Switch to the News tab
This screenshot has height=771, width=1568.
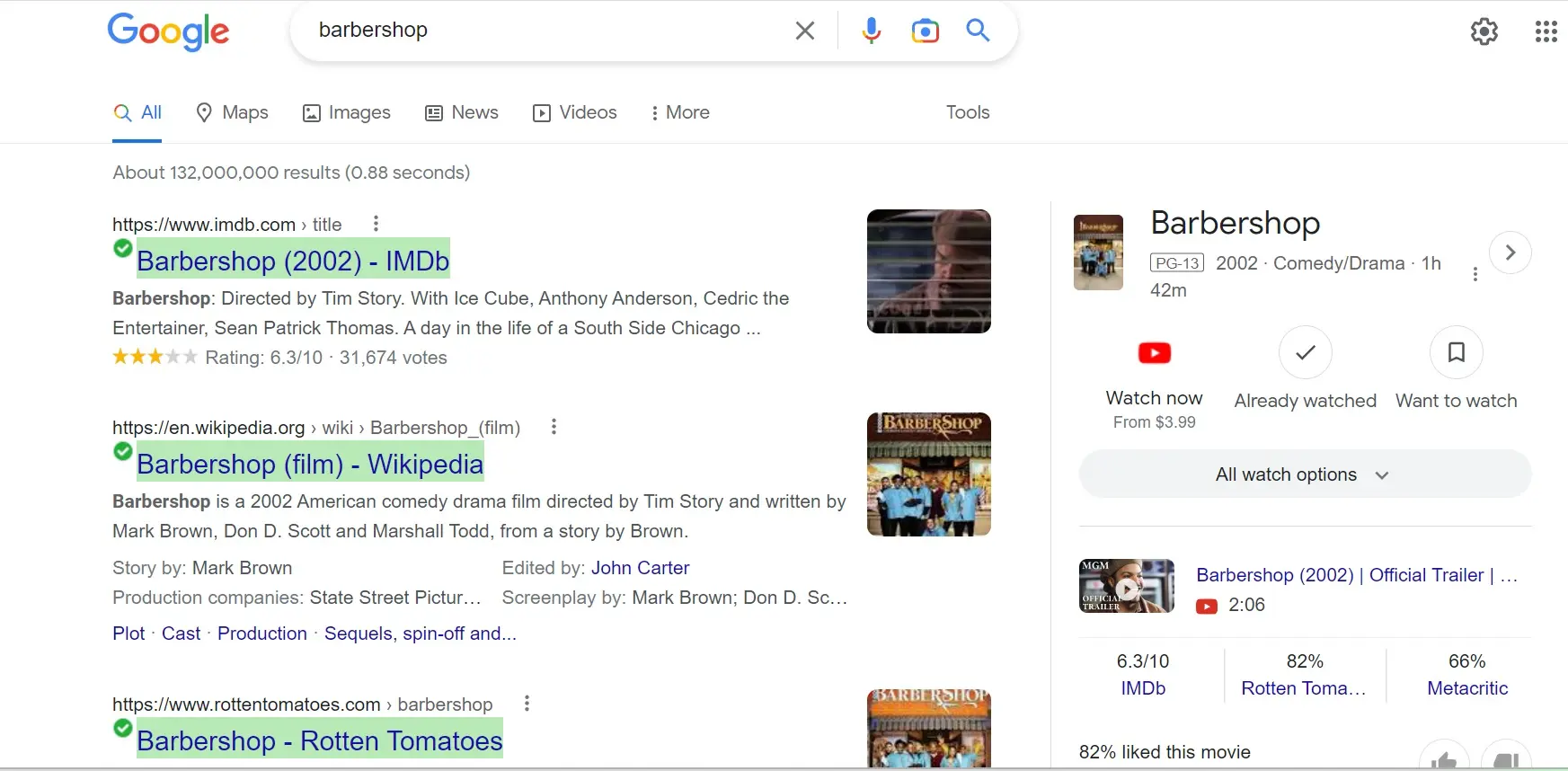[x=462, y=112]
